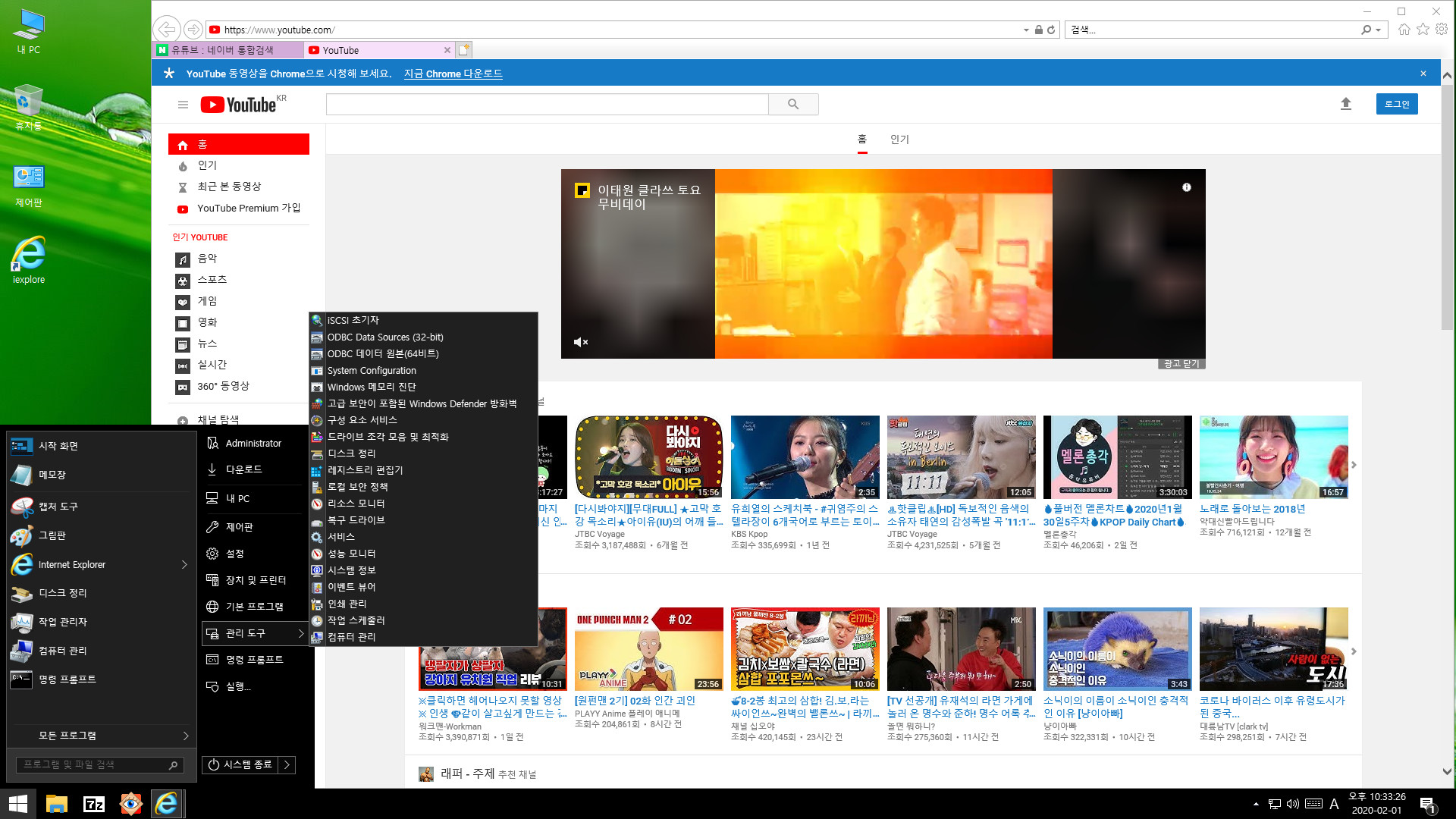
Task: Open 이벤트 뷰어 from admin tools
Action: pyautogui.click(x=423, y=587)
